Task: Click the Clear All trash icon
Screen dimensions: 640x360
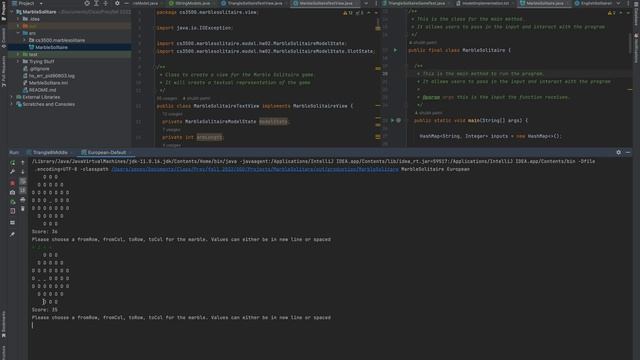Action: point(23,209)
